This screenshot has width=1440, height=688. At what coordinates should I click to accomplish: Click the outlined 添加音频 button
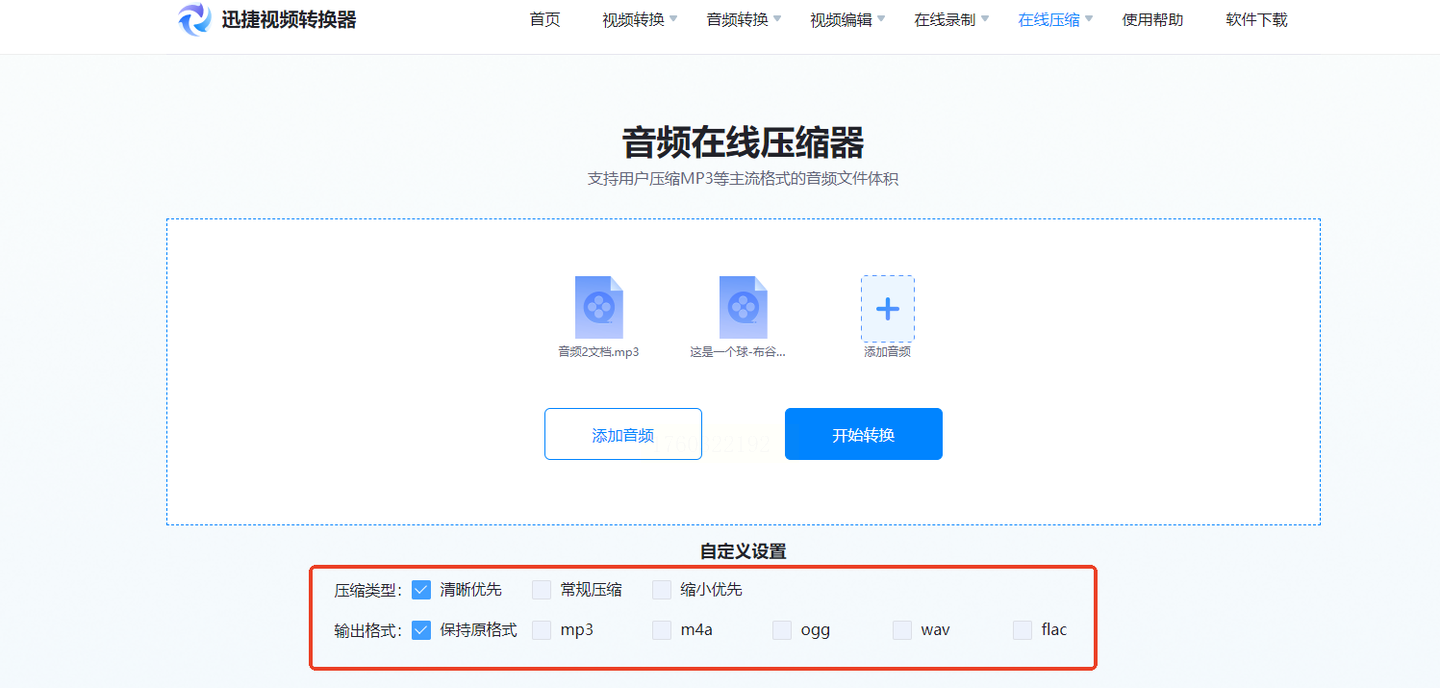tap(623, 434)
